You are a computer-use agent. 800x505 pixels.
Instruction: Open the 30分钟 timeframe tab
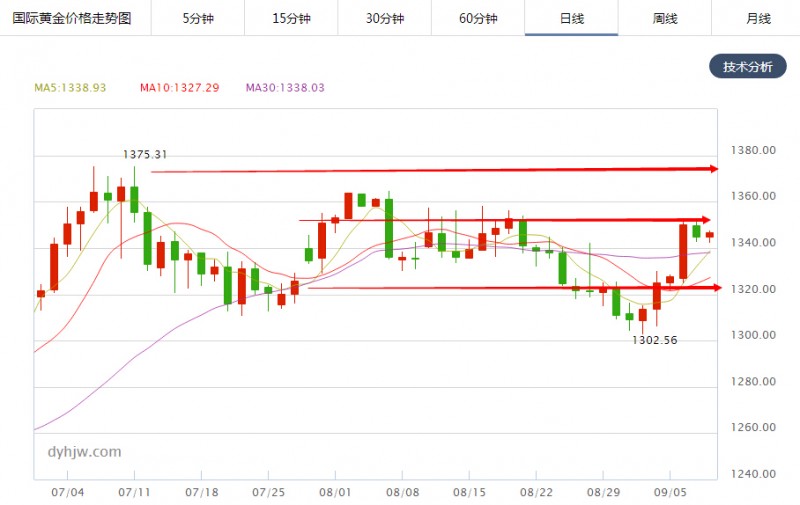pyautogui.click(x=384, y=18)
